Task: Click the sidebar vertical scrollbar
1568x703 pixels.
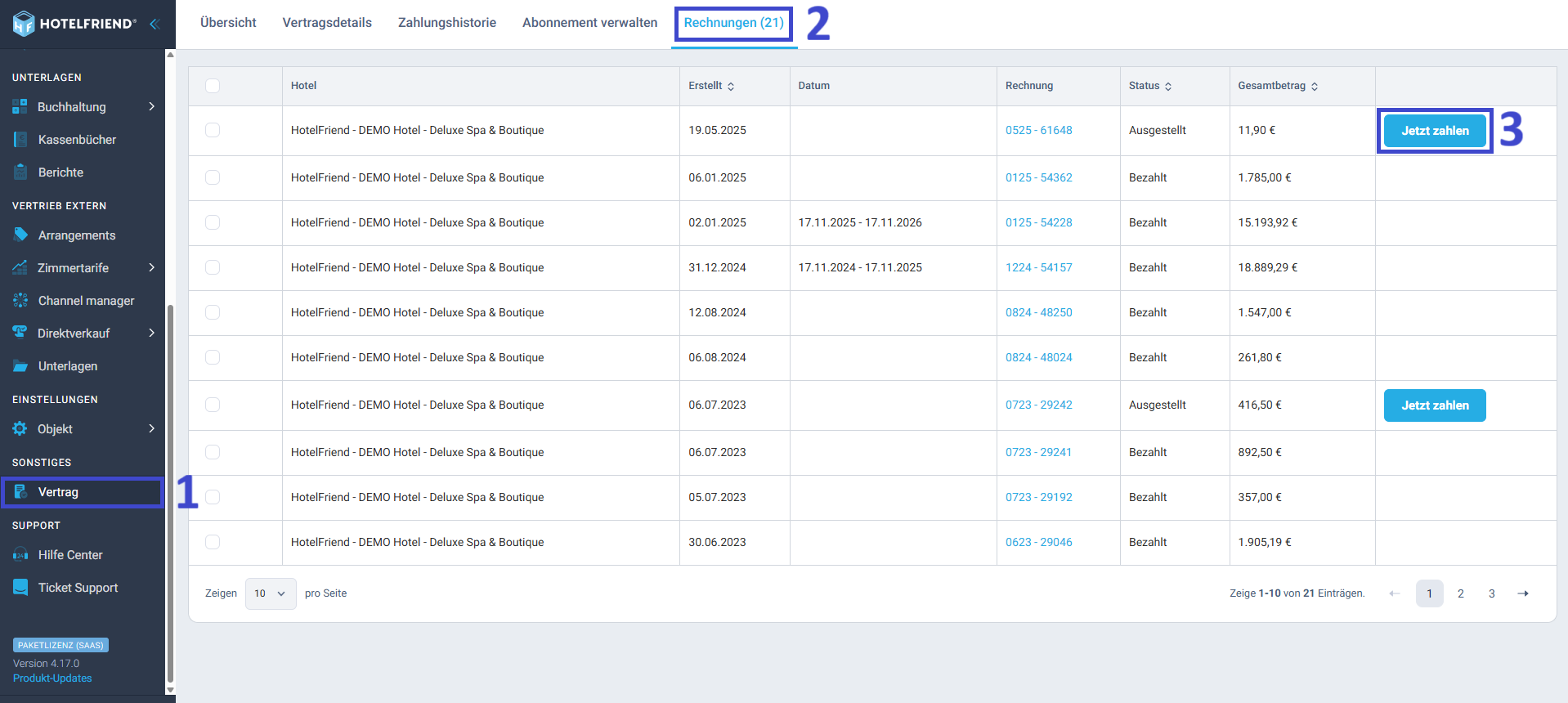Action: [170, 494]
